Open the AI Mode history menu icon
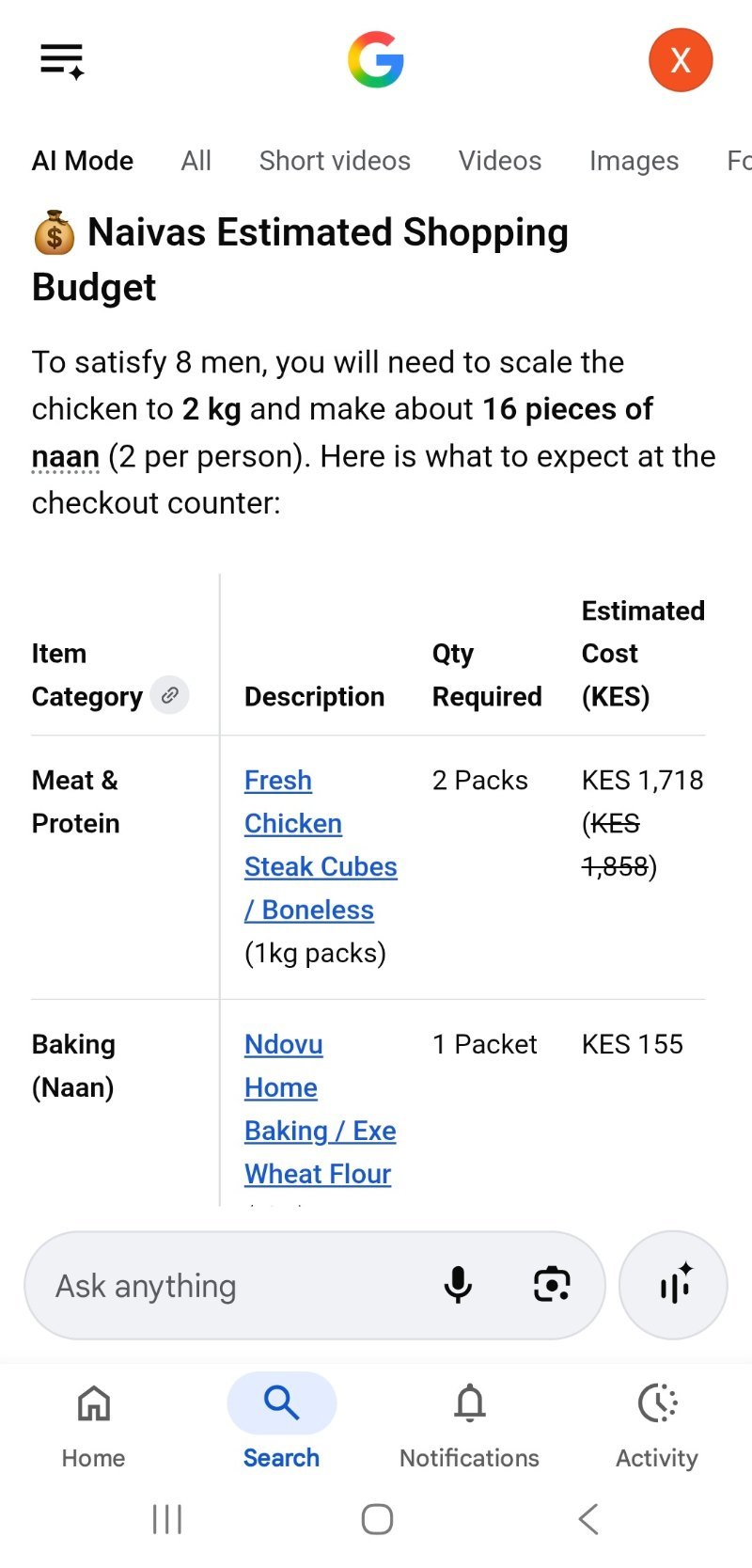752x1568 pixels. coord(62,61)
